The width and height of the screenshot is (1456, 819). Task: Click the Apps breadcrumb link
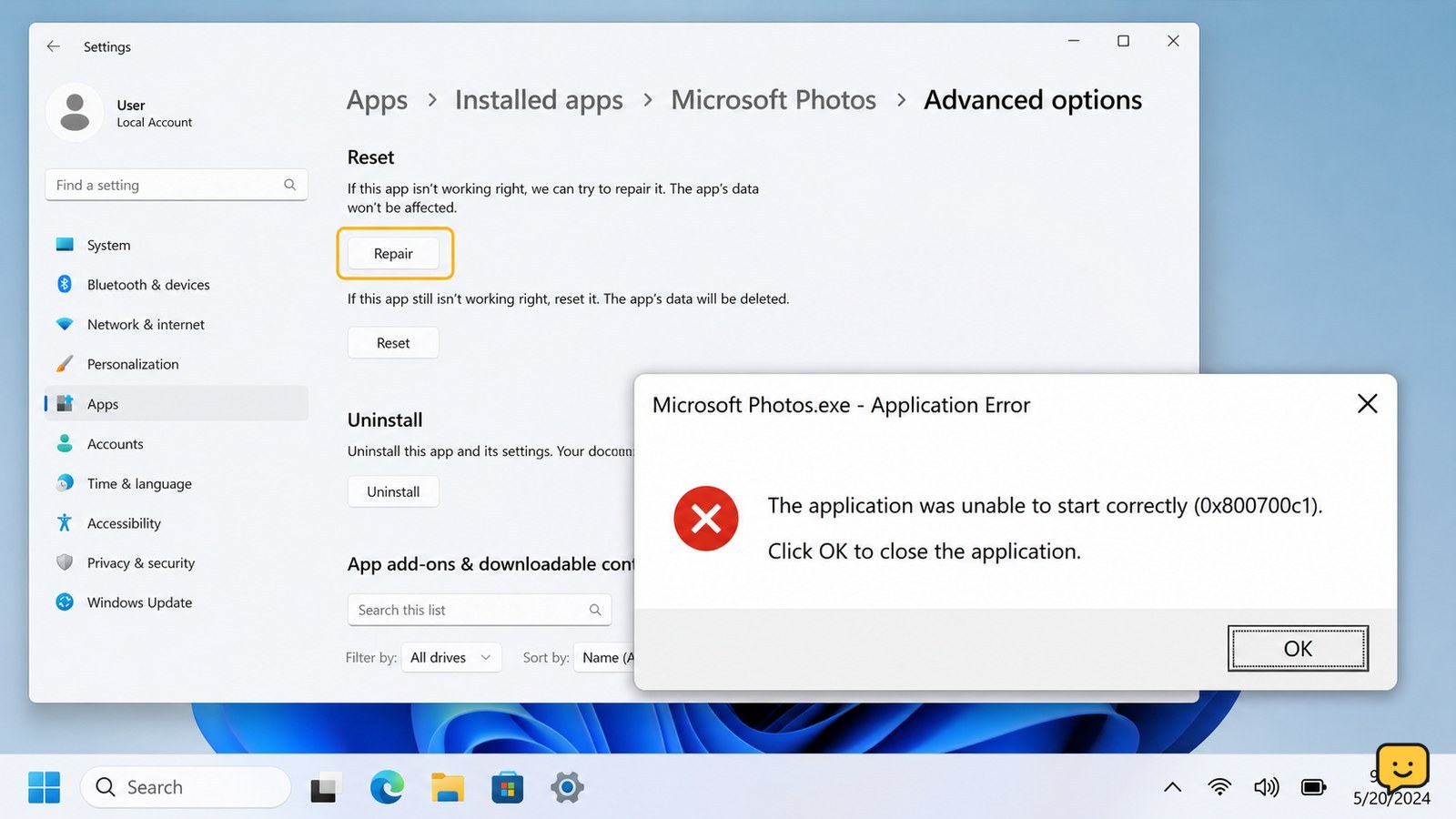[x=377, y=100]
